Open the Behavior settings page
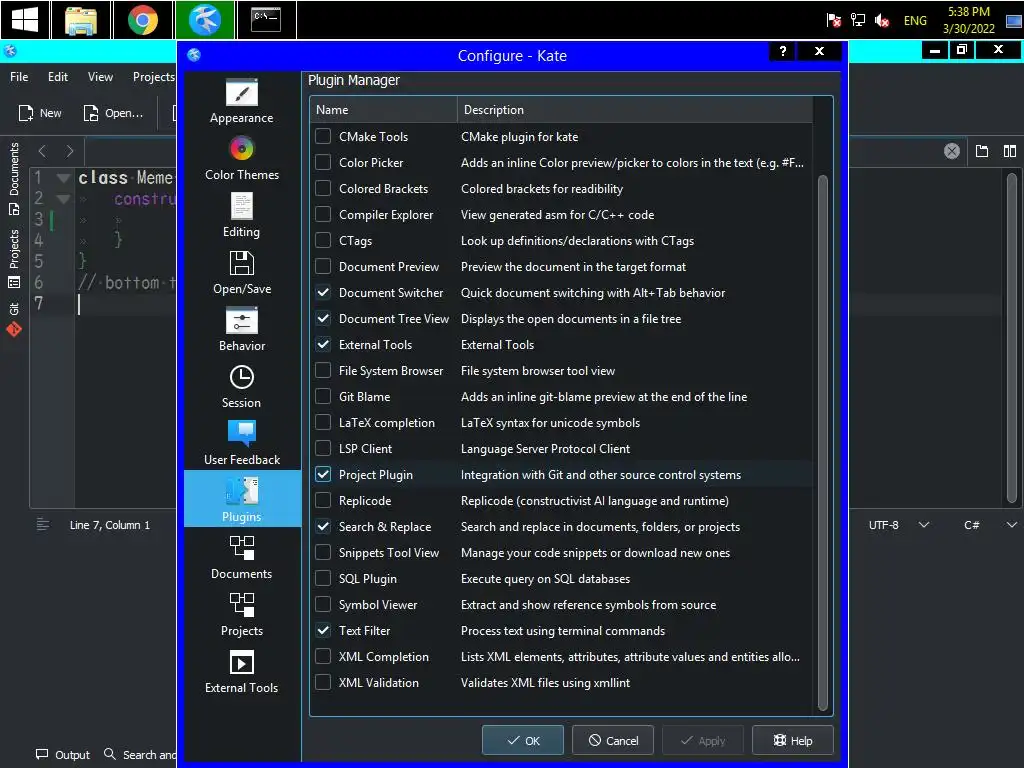This screenshot has height=768, width=1024. tap(242, 329)
